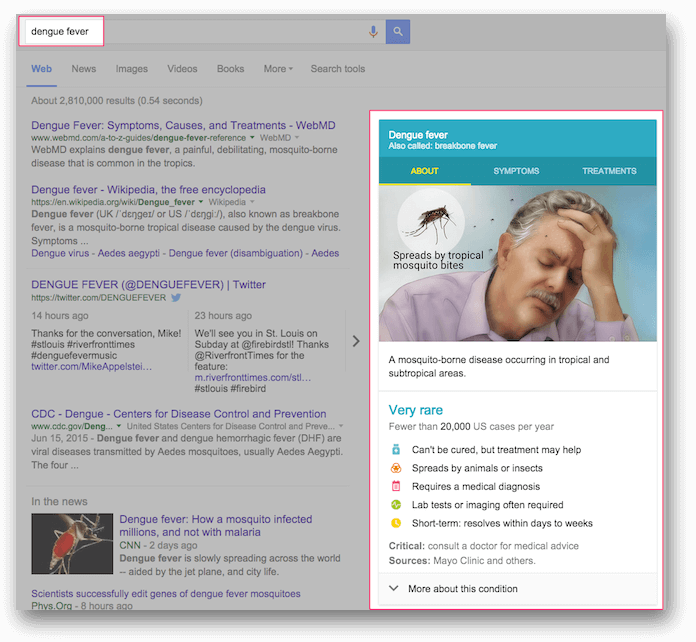Viewport: 696px width, 642px height.
Task: Open the WebMD Dengue Fever result
Action: [x=183, y=125]
